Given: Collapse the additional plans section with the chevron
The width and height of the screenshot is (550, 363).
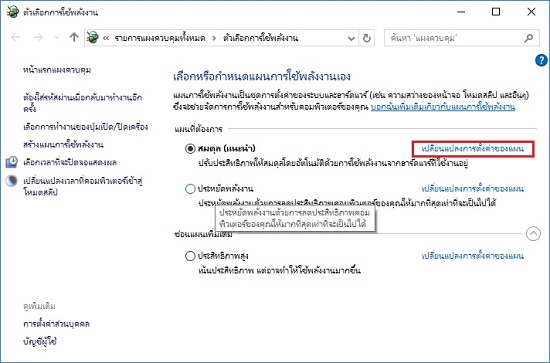Looking at the screenshot, I should [533, 234].
